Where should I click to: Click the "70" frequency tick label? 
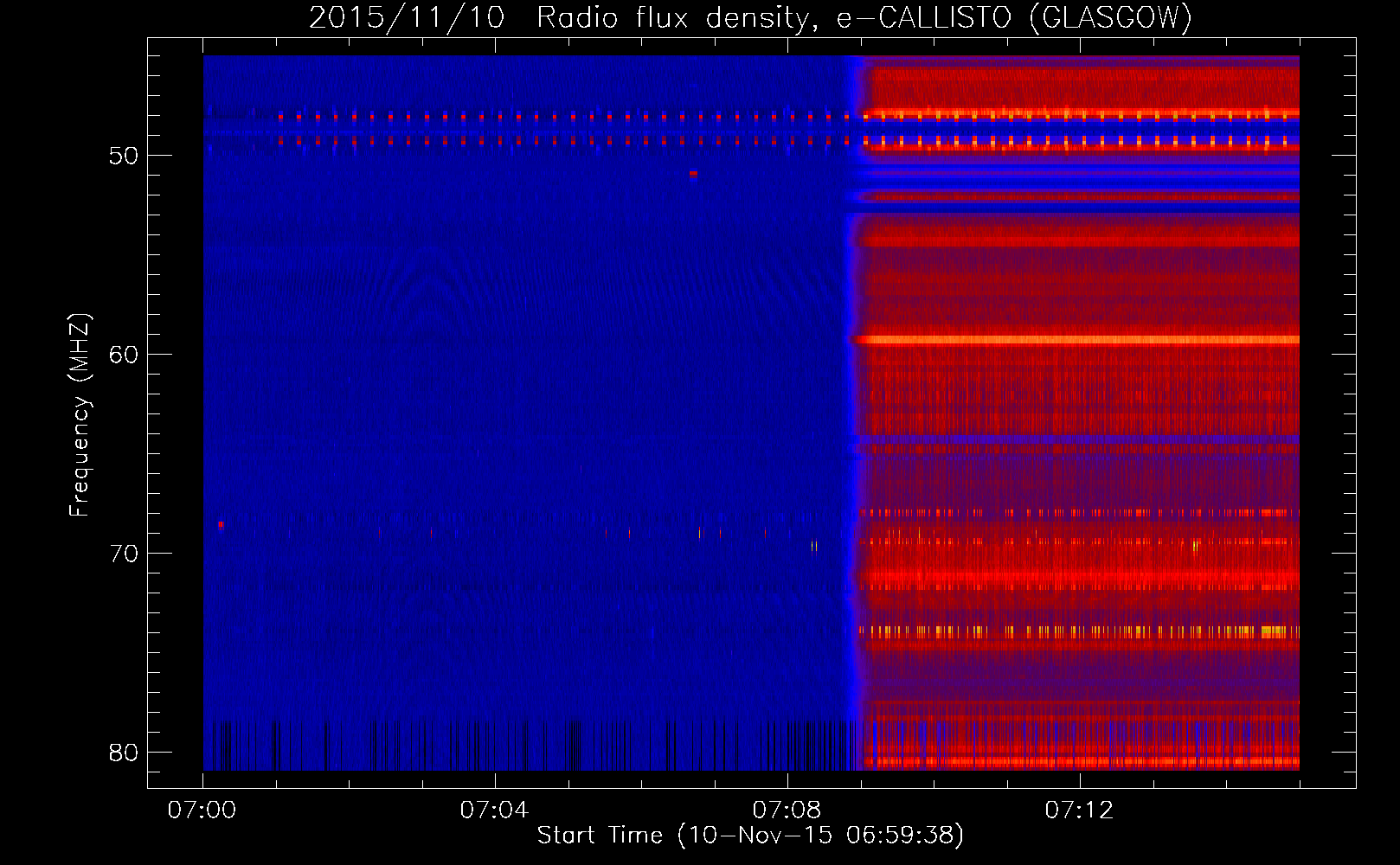click(x=124, y=554)
